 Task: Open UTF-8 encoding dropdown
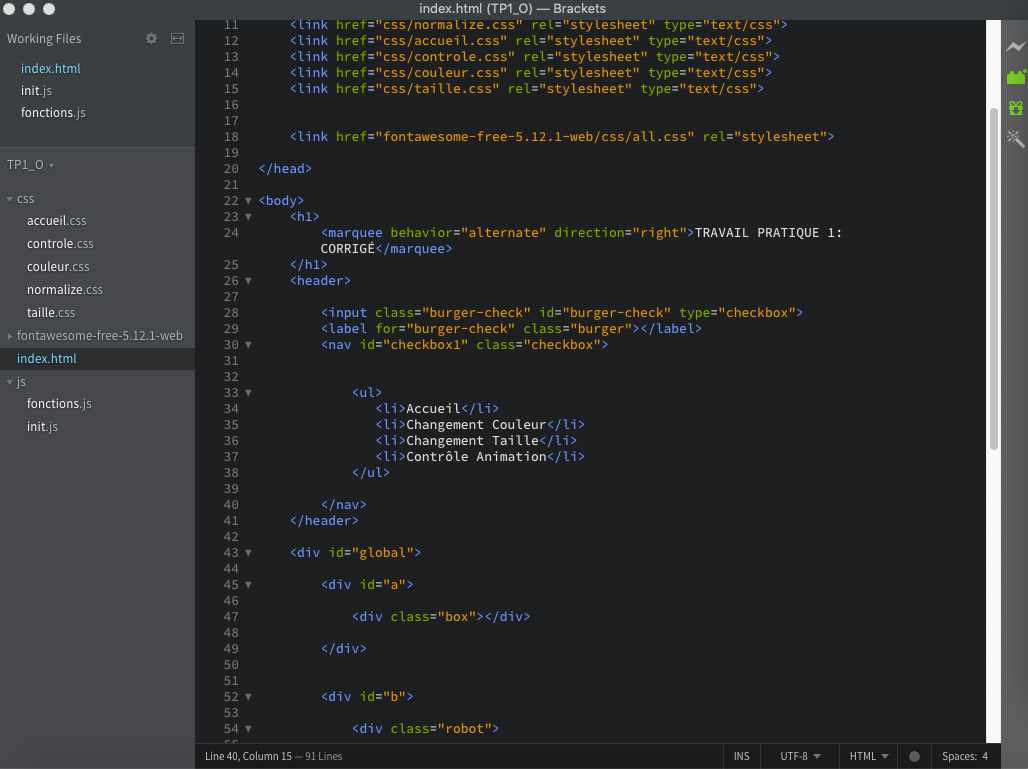pyautogui.click(x=800, y=757)
